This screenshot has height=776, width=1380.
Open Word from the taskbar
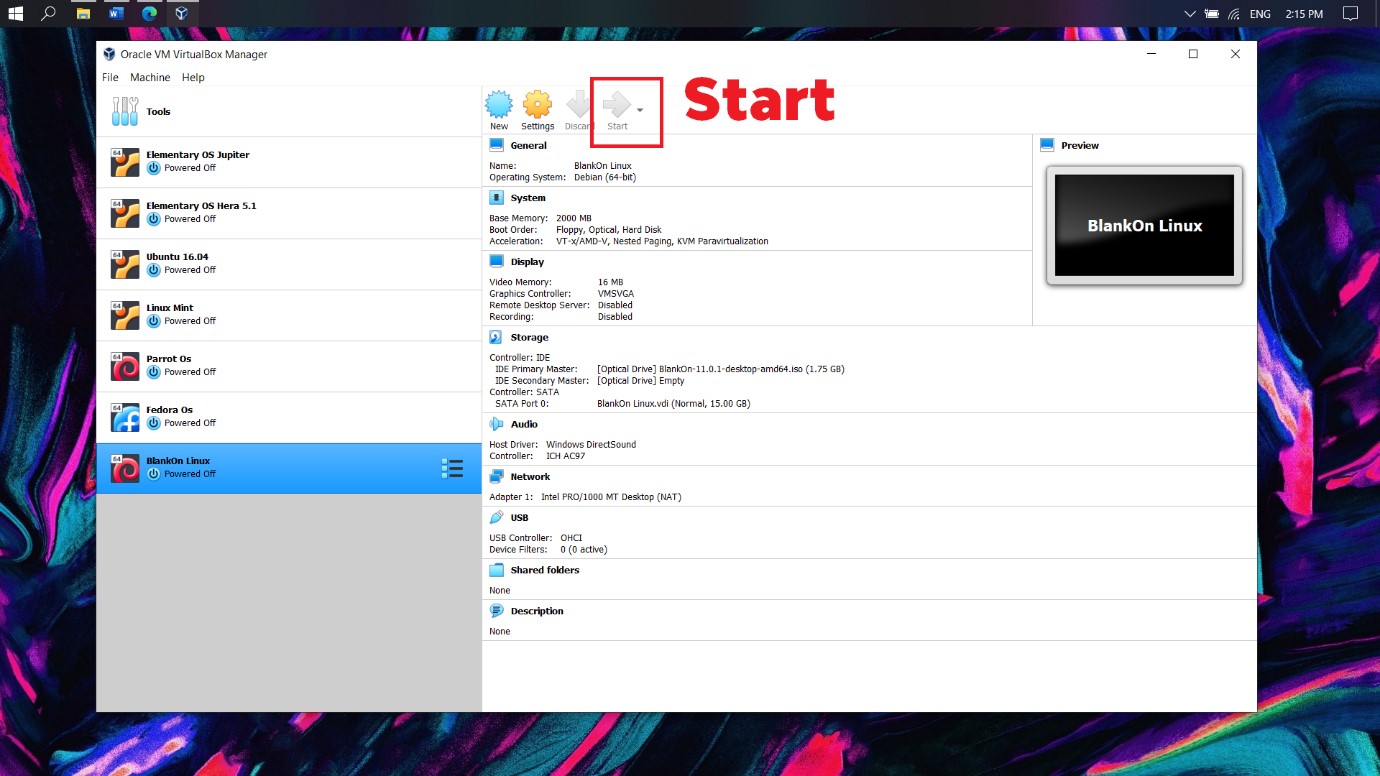point(116,14)
